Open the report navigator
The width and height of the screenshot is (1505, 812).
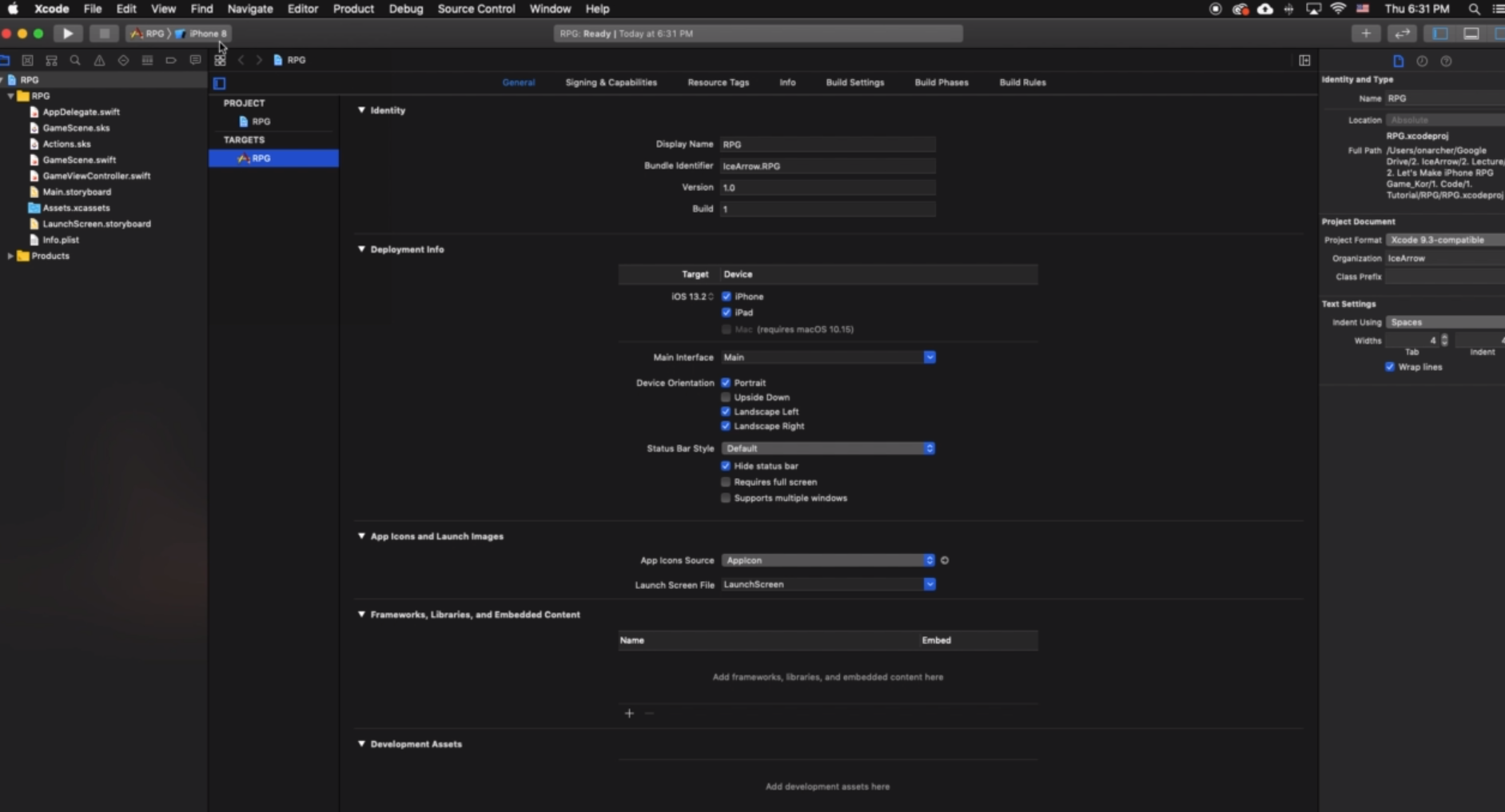click(x=195, y=60)
